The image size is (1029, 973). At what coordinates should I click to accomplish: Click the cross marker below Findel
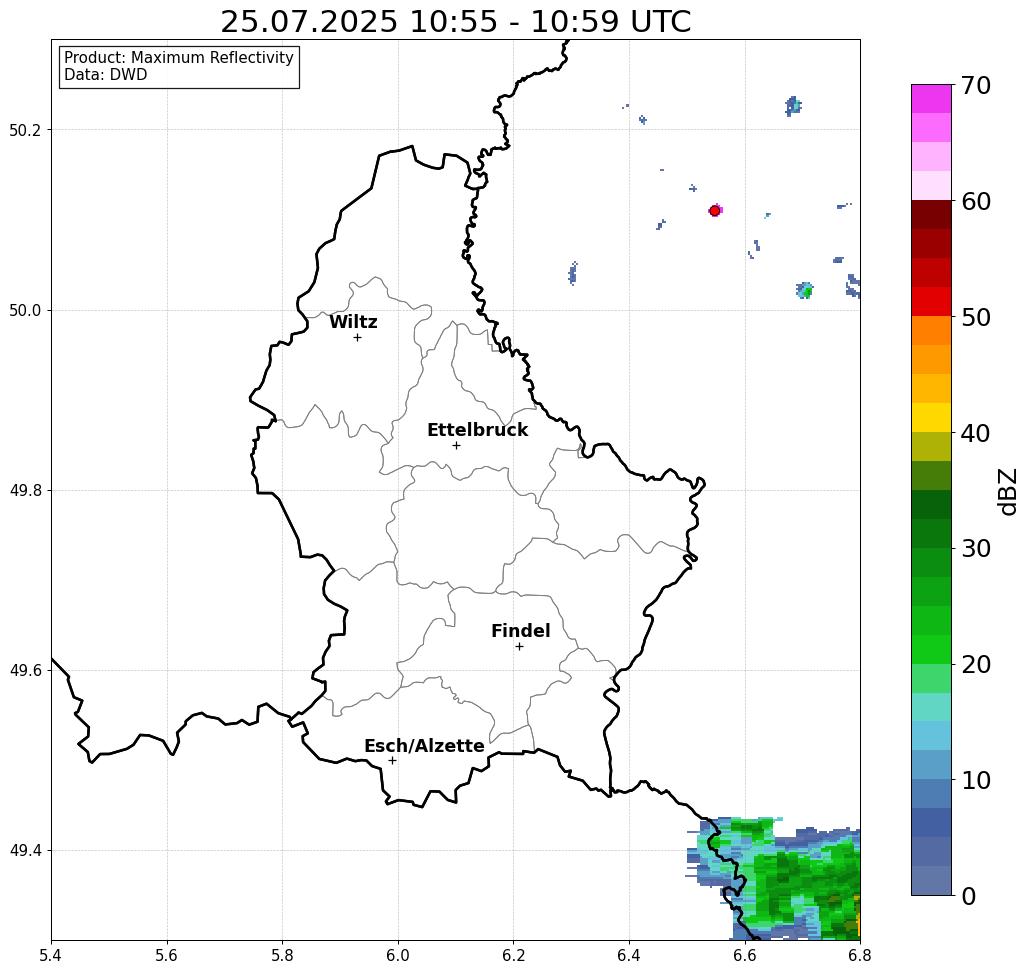click(x=519, y=647)
